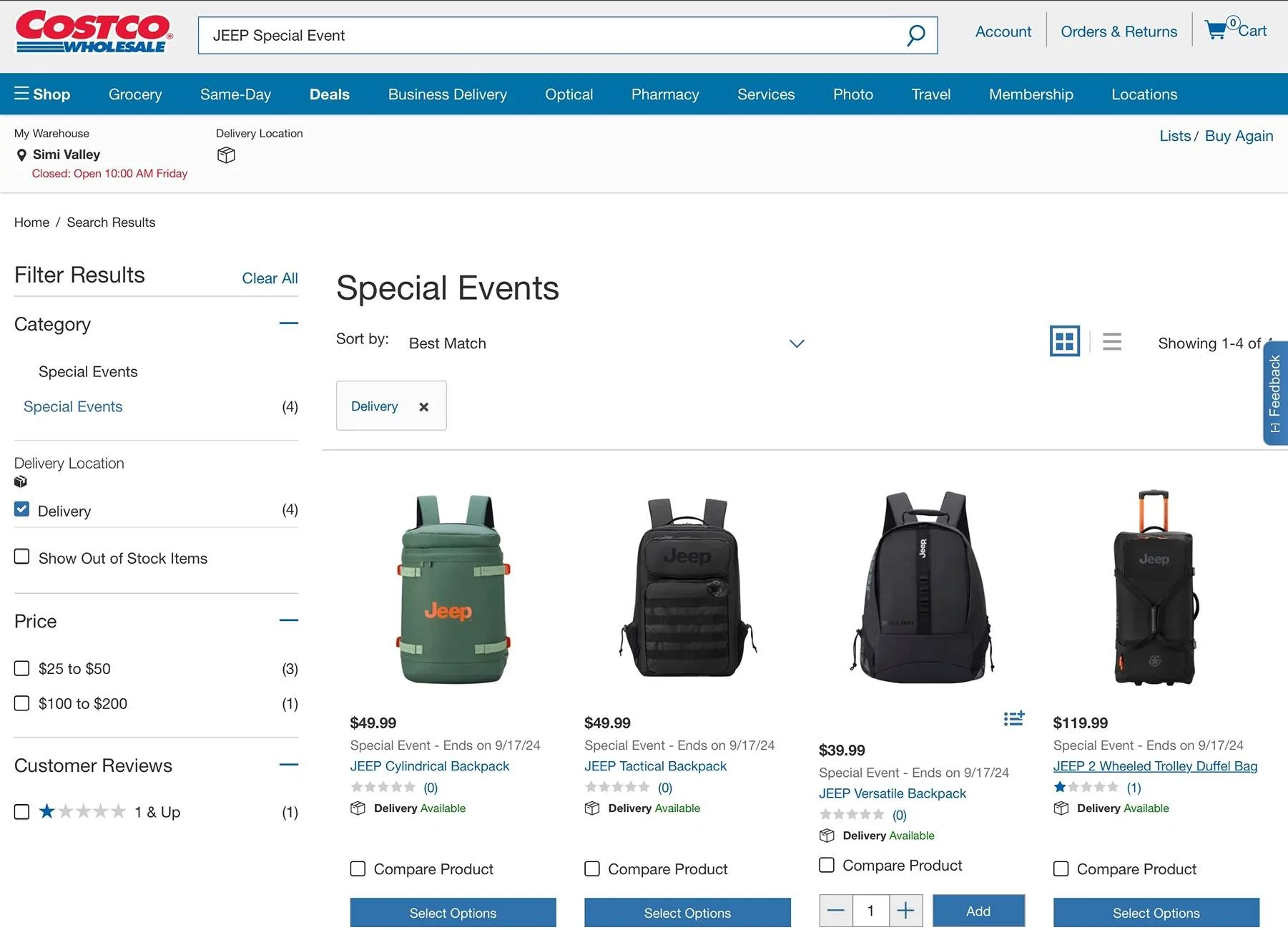Go to the Deals menu
The image size is (1288, 930).
pos(330,94)
